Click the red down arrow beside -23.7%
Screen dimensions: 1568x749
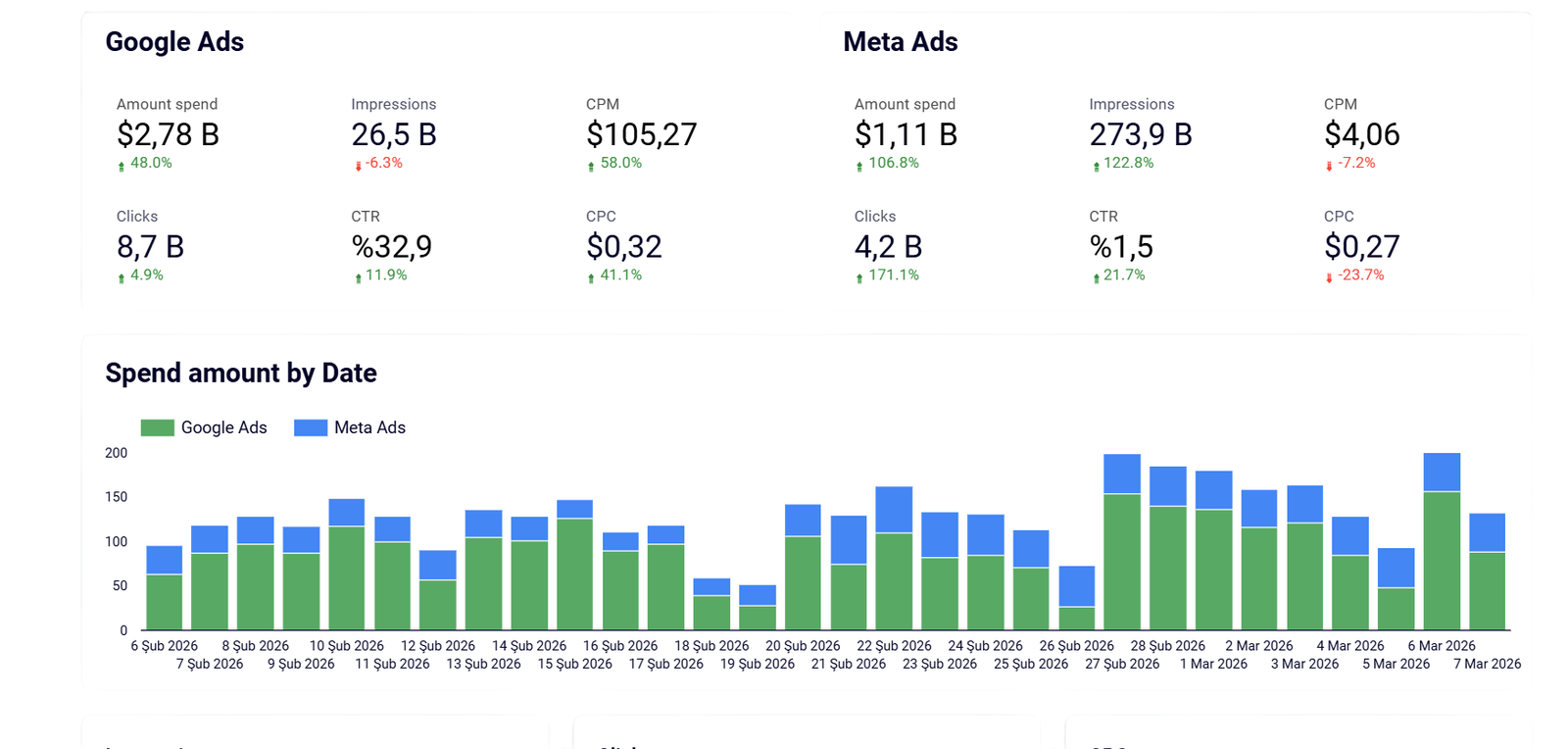pos(1329,277)
